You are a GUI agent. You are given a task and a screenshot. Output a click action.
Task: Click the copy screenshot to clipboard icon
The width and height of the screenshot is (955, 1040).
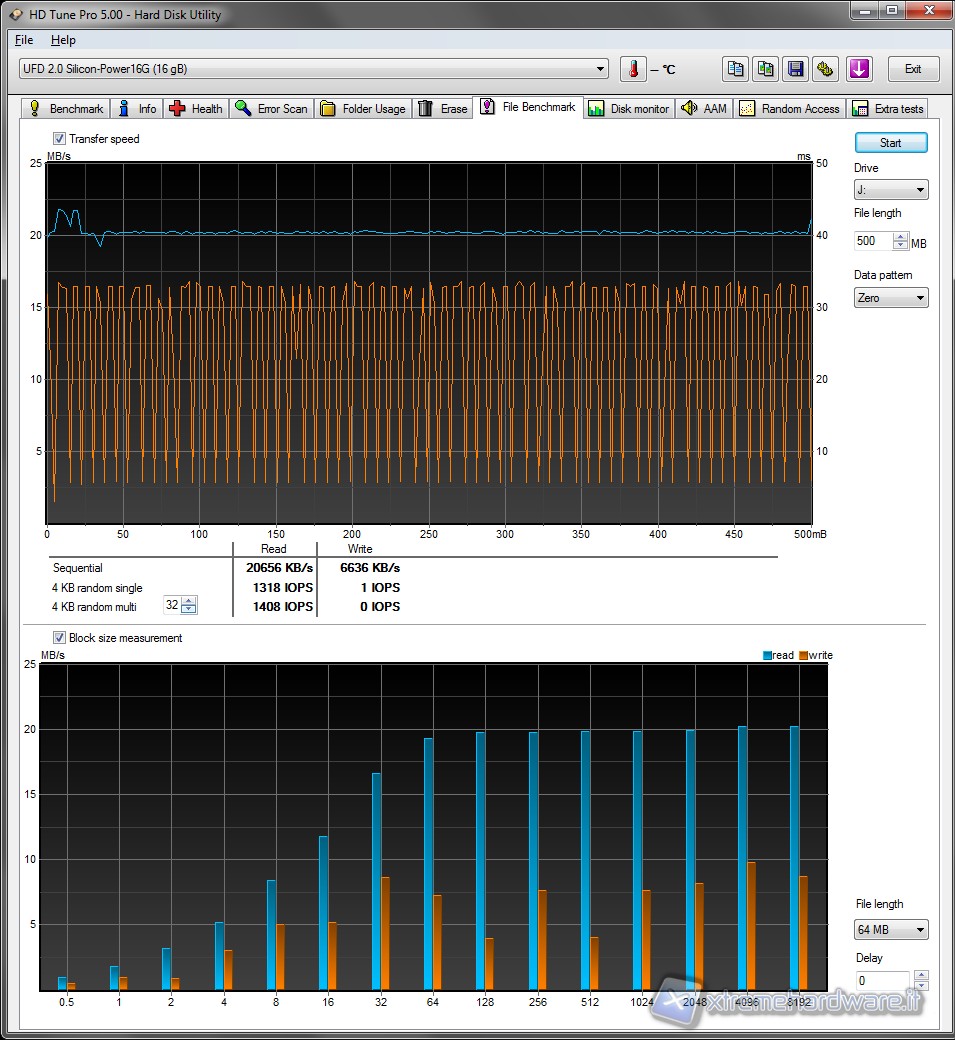[x=766, y=69]
